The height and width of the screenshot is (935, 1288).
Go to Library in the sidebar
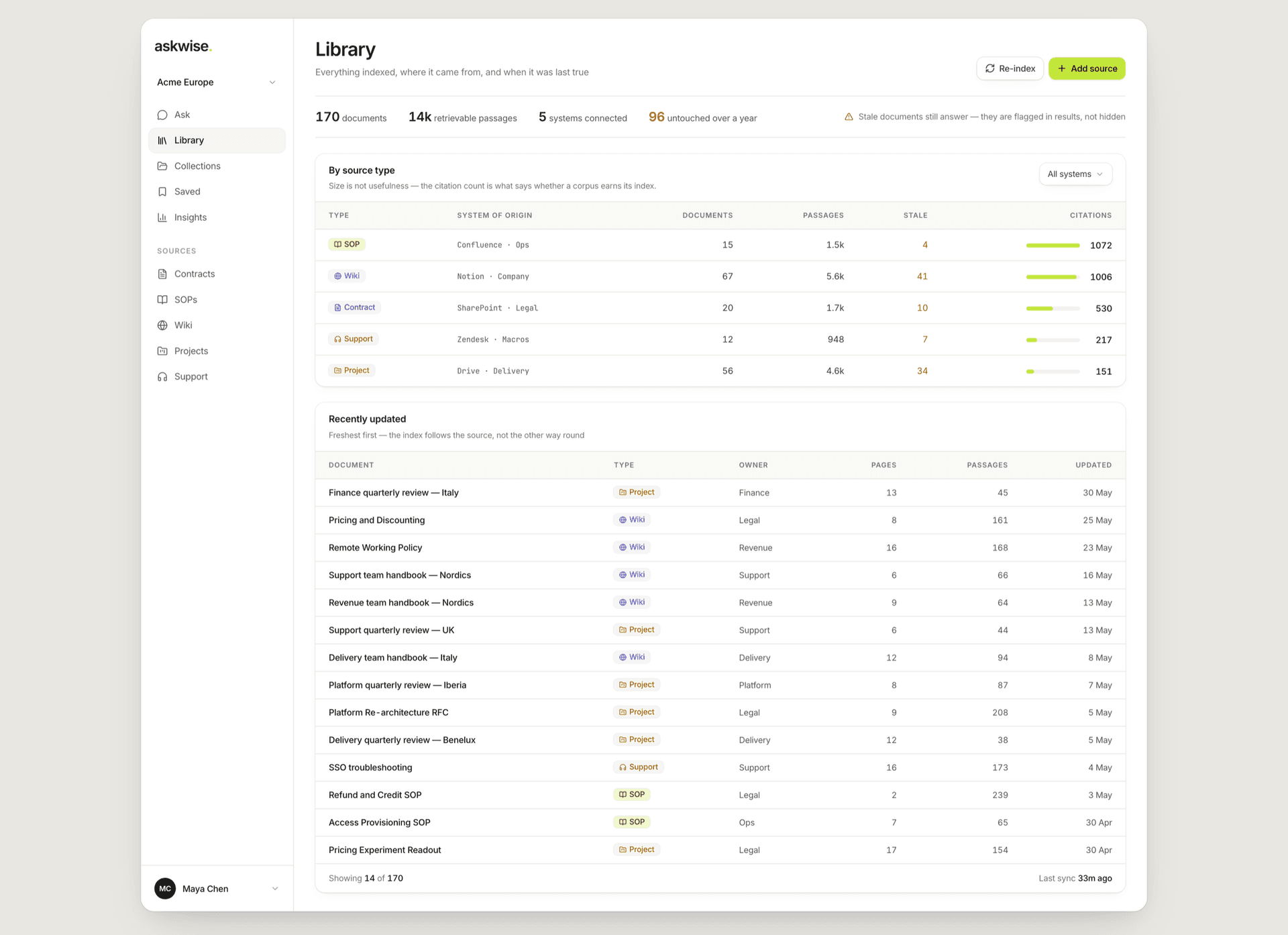(217, 140)
